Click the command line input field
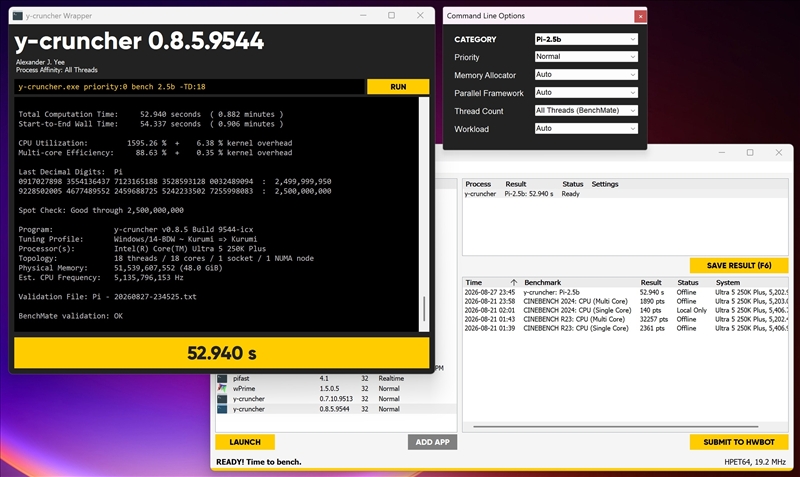This screenshot has width=800, height=477. pos(190,87)
